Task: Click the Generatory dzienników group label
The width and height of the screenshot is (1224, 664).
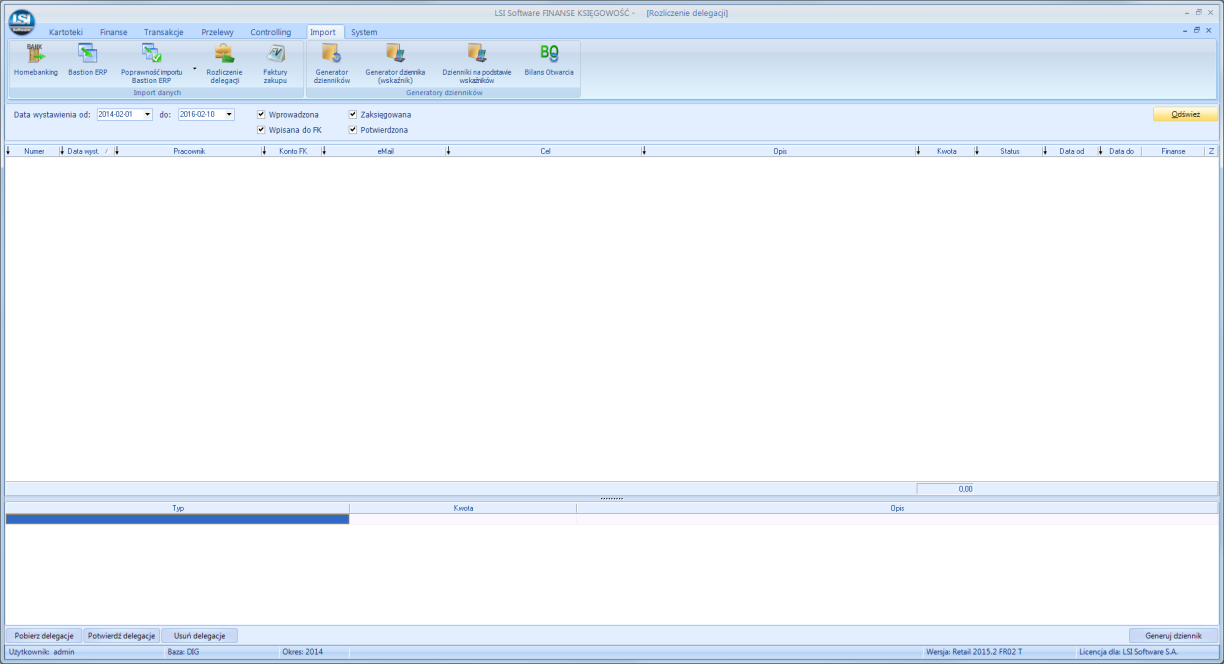Action: [x=444, y=93]
